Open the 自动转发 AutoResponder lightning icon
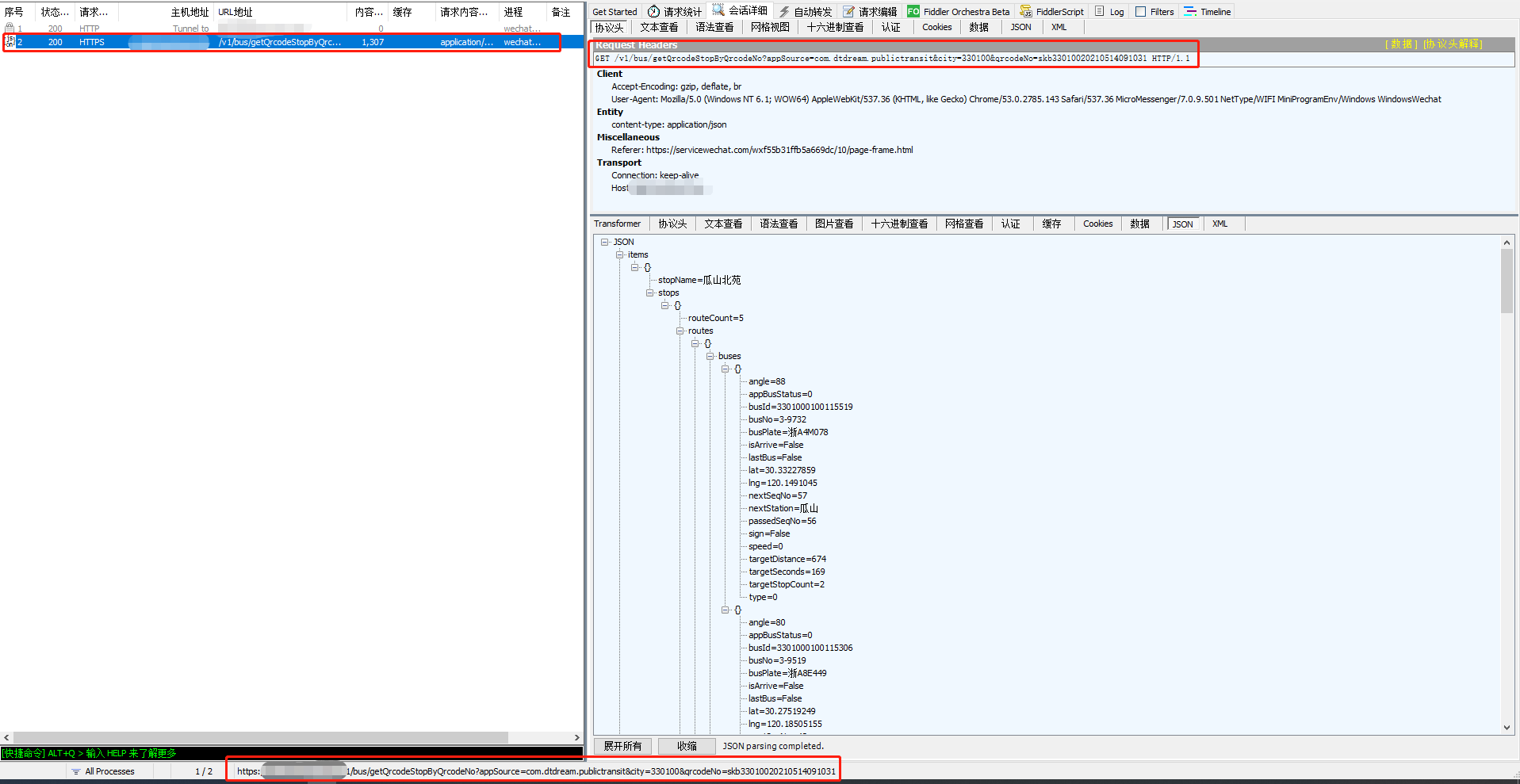The height and width of the screenshot is (784, 1520). click(784, 11)
